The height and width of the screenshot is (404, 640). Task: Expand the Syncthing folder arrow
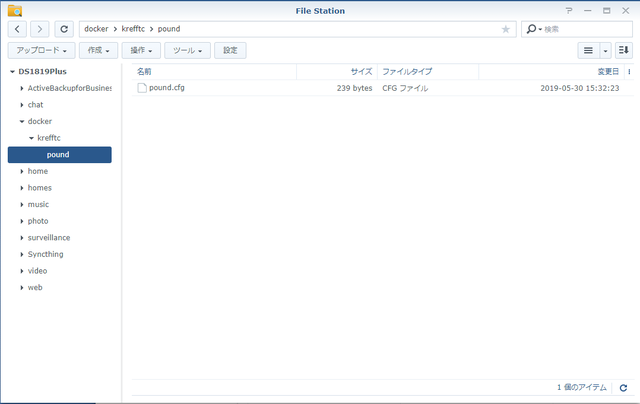[22, 255]
